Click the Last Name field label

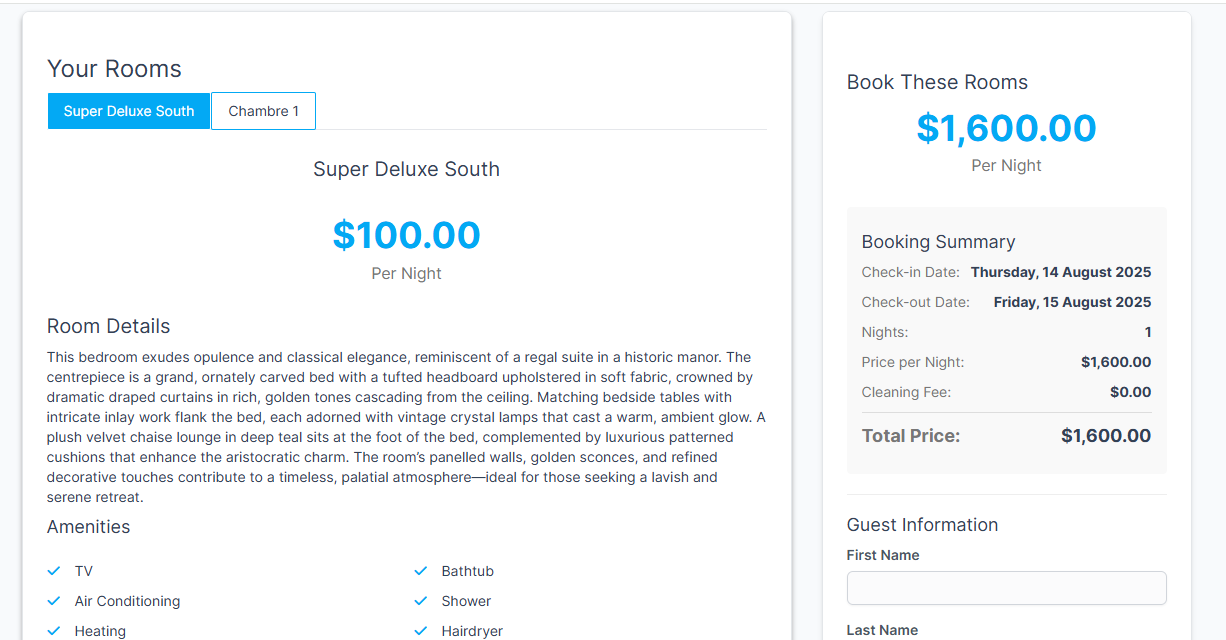coord(882,630)
